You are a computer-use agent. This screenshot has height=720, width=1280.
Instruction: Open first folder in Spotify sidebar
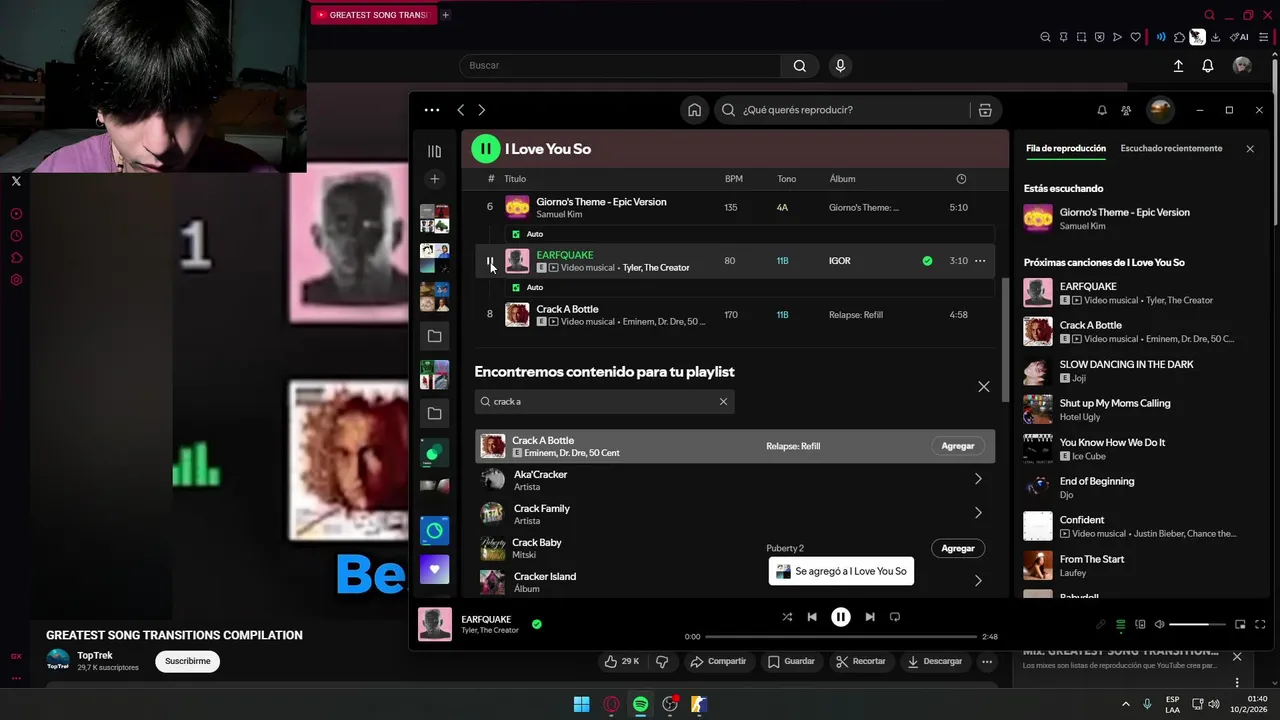(x=434, y=337)
